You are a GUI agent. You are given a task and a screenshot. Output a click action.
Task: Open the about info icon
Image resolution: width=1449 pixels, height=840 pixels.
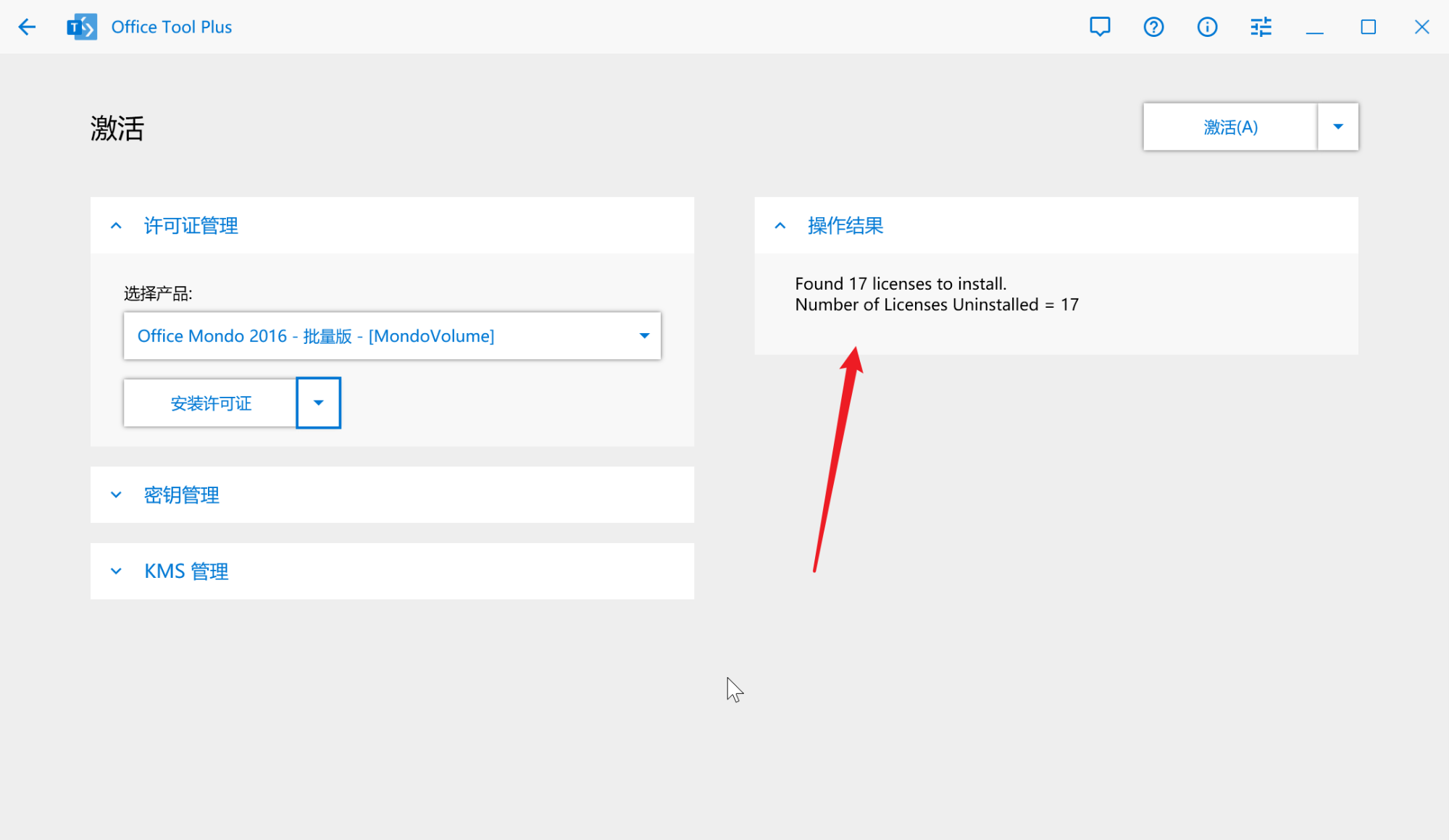(x=1207, y=28)
